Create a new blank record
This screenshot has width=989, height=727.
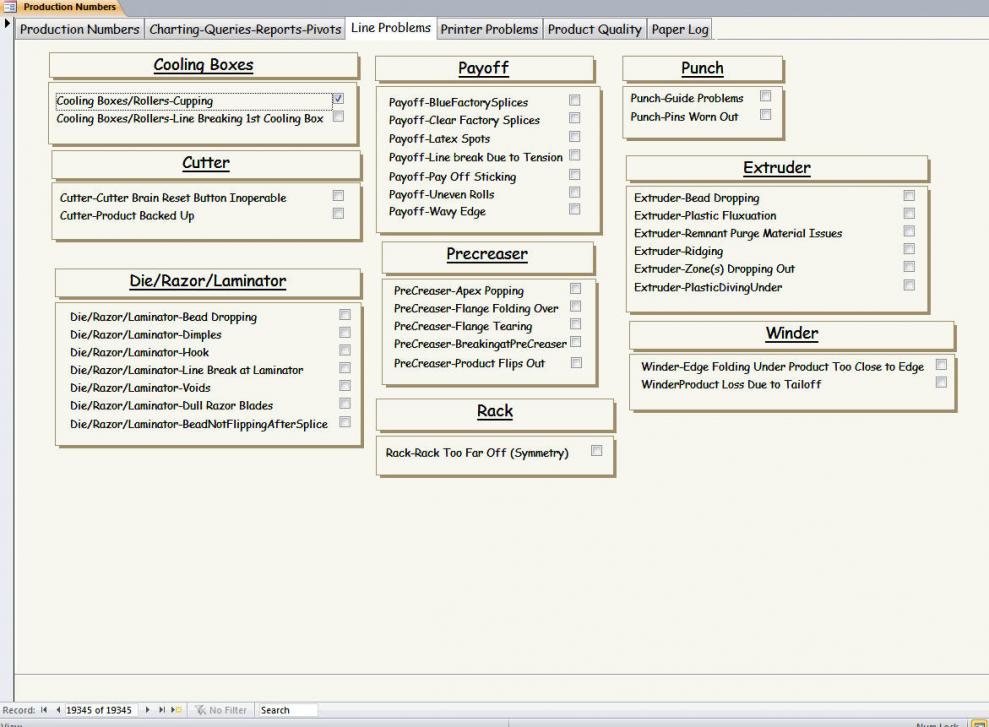(x=177, y=710)
